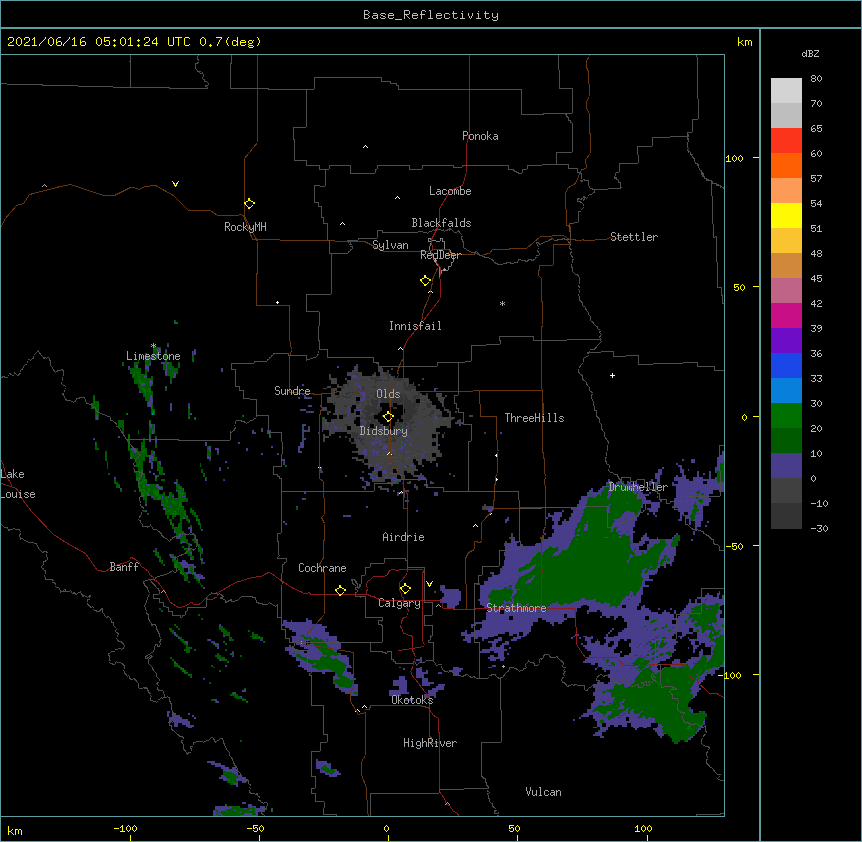Pick the purple 36-39 dBZ legend swatch

tap(786, 341)
